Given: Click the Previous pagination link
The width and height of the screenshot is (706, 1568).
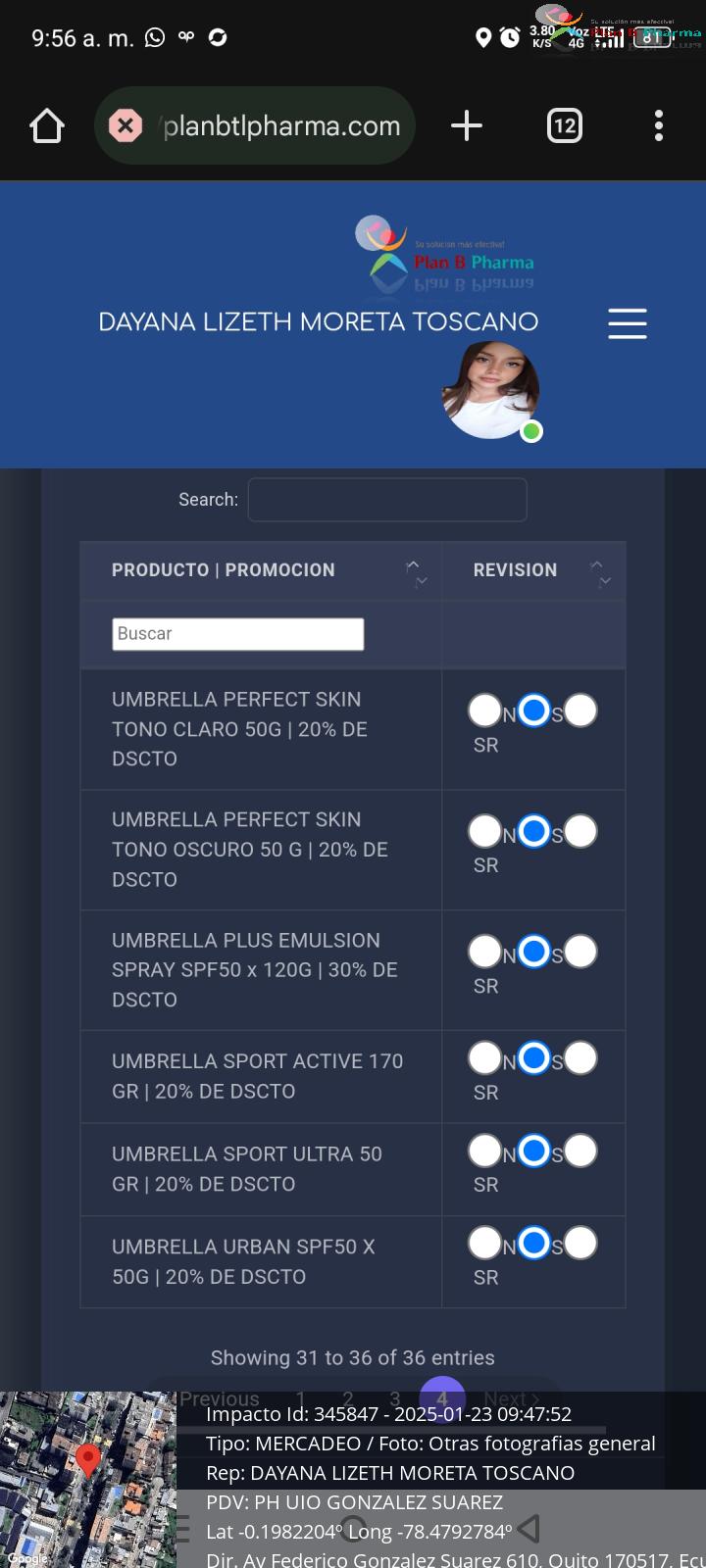Looking at the screenshot, I should click(x=220, y=1398).
